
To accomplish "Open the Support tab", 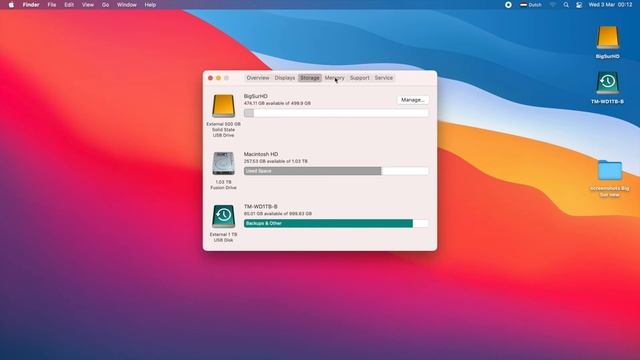I will point(359,78).
